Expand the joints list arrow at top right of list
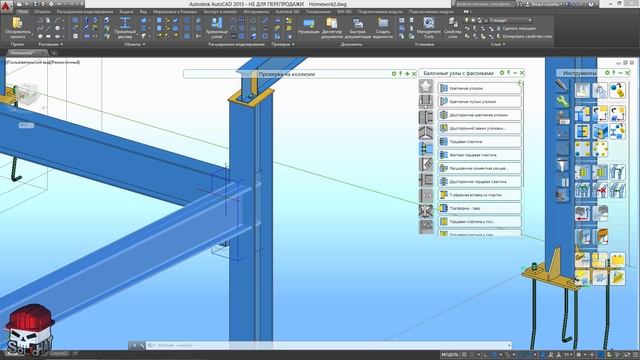 coord(520,83)
